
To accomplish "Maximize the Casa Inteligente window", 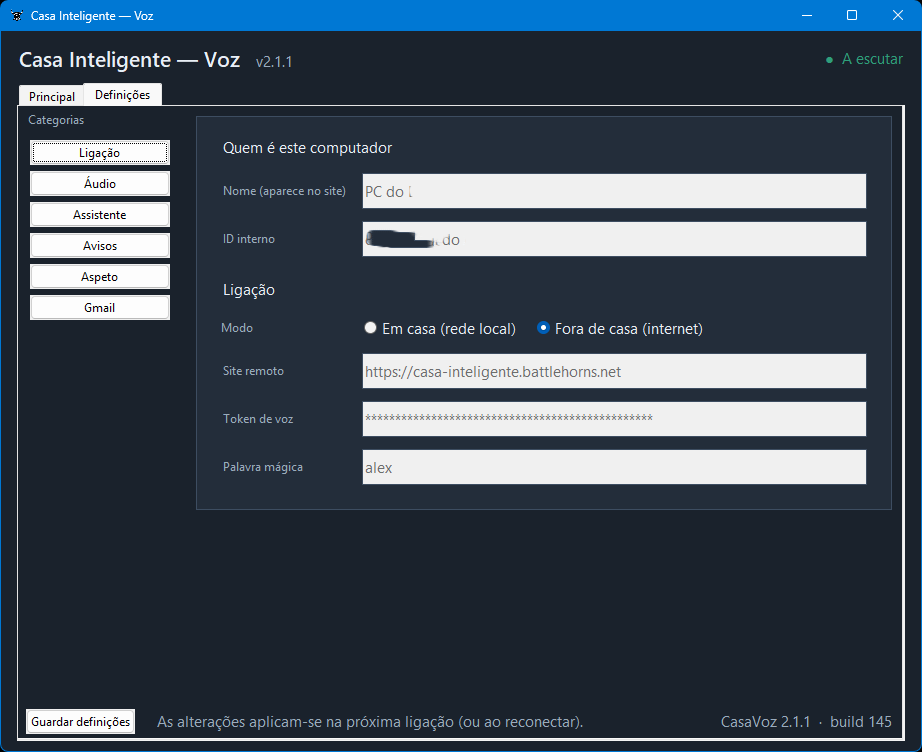I will point(852,16).
